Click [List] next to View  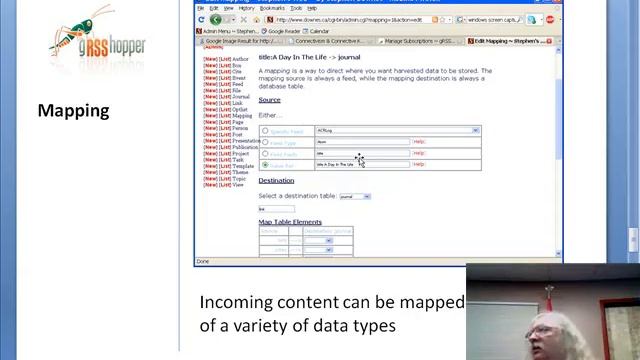225,185
